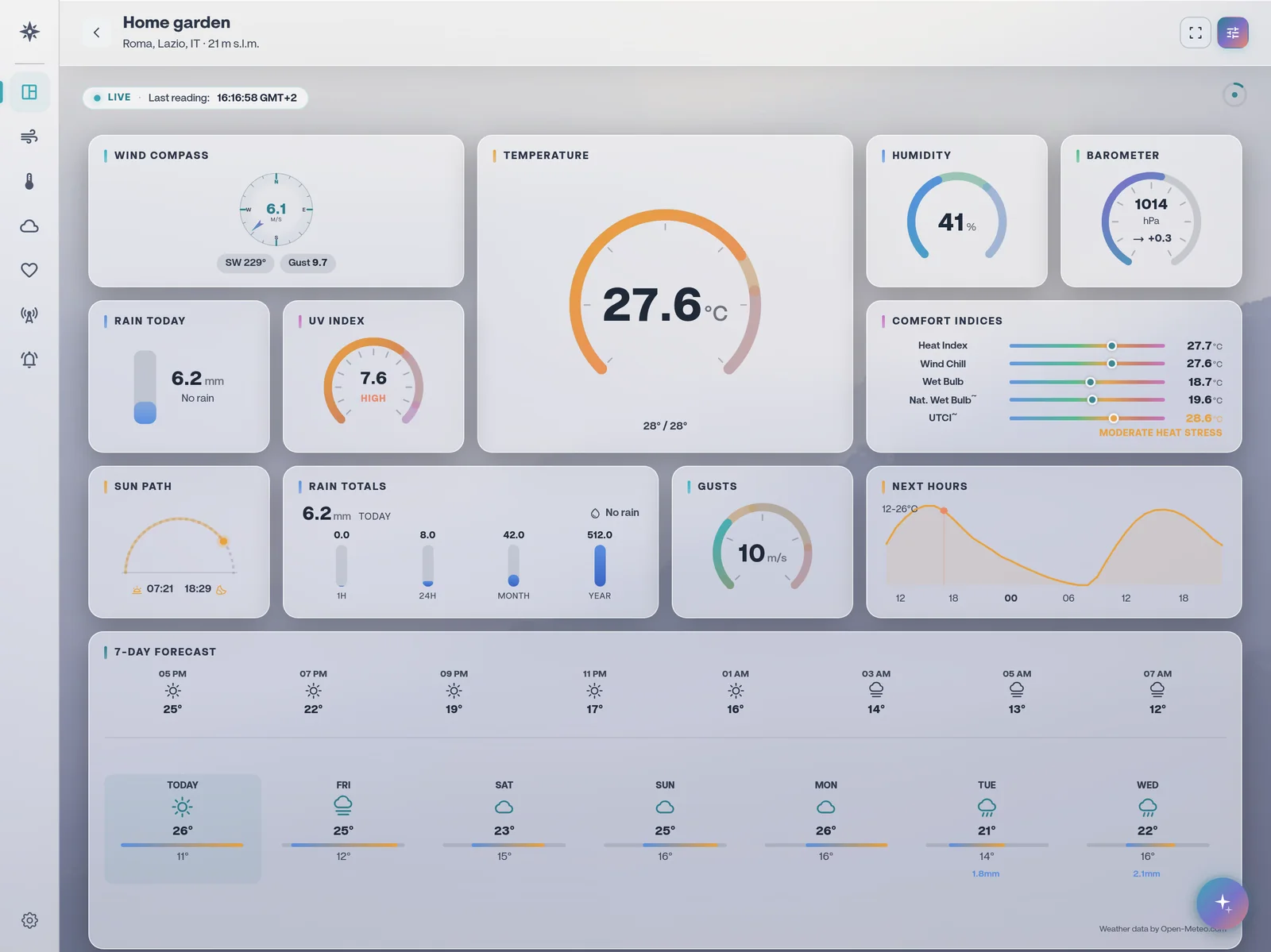Click the sunrise icon next to 07:21
The image size is (1271, 952).
[x=137, y=589]
